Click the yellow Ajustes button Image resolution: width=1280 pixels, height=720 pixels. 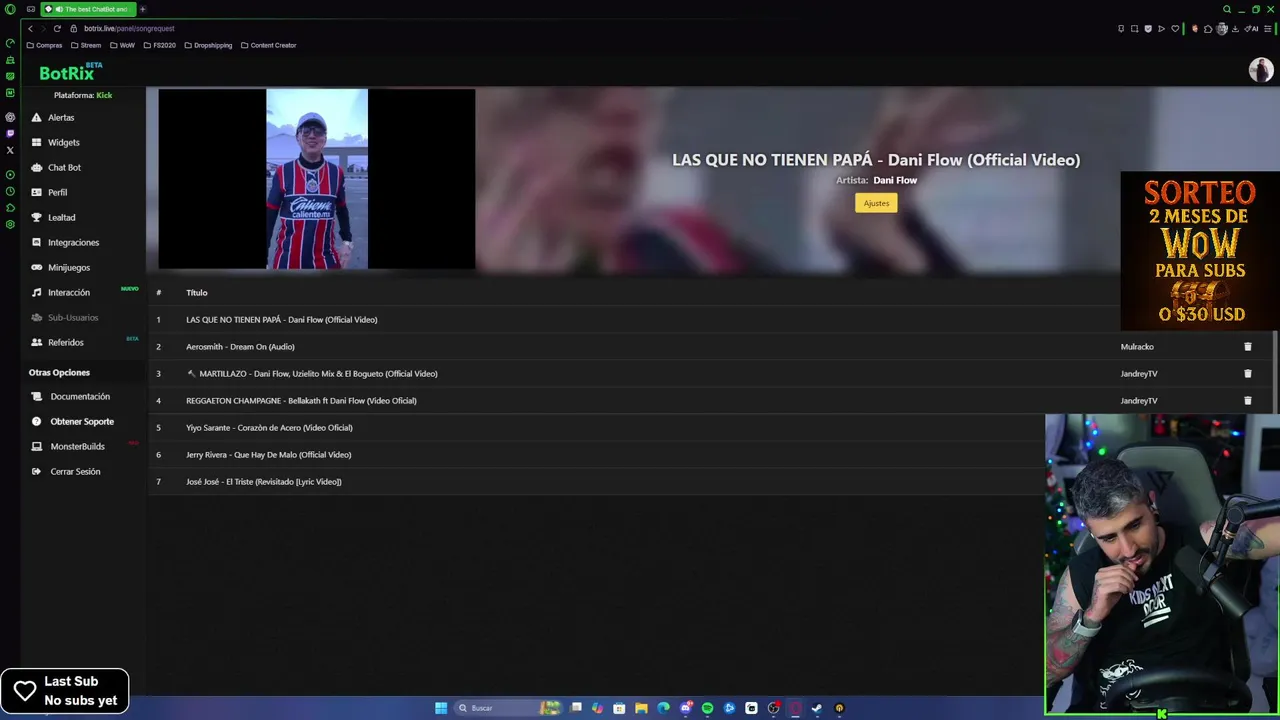pyautogui.click(x=876, y=203)
